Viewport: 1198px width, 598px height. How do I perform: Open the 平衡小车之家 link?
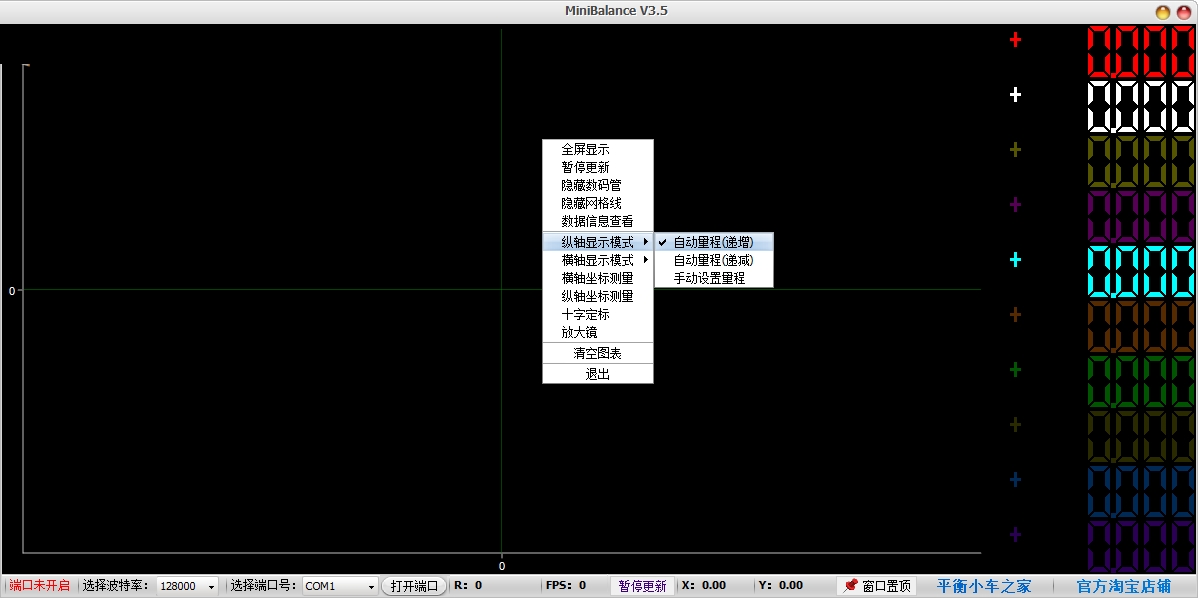coord(984,587)
